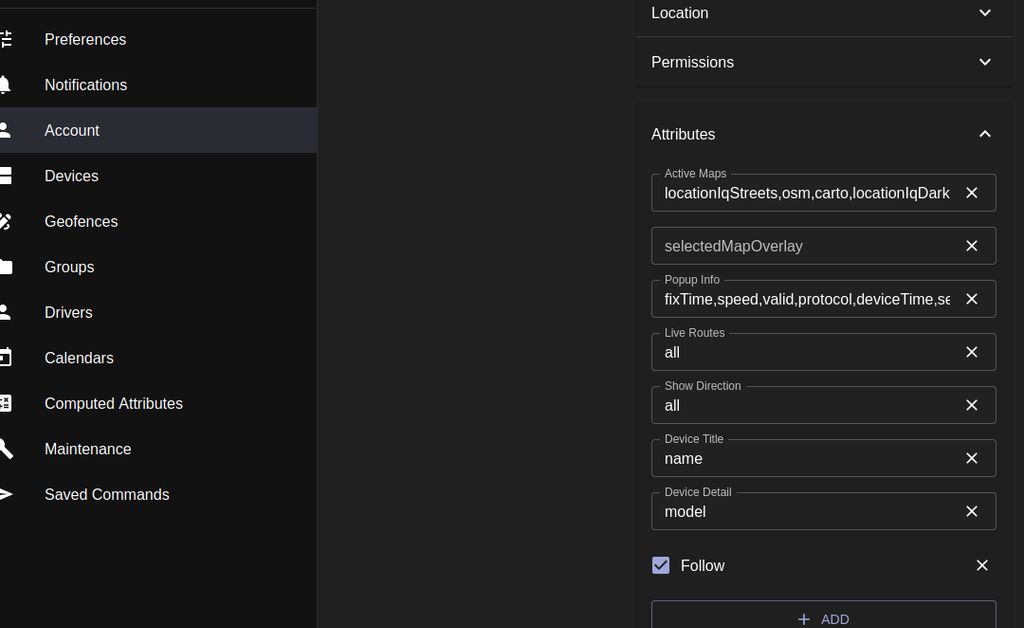Remove the Live Routes attribute
The height and width of the screenshot is (628, 1024).
[x=971, y=352]
